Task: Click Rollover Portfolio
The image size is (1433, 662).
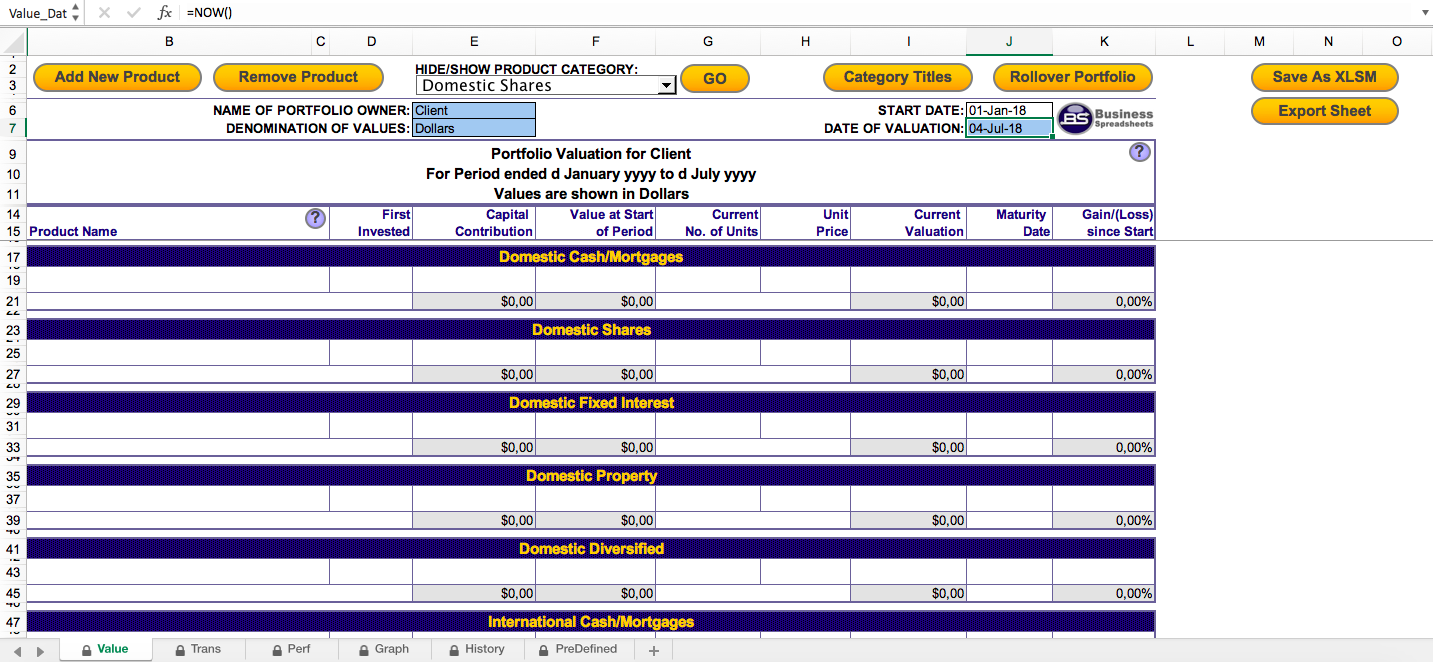Action: 1072,77
